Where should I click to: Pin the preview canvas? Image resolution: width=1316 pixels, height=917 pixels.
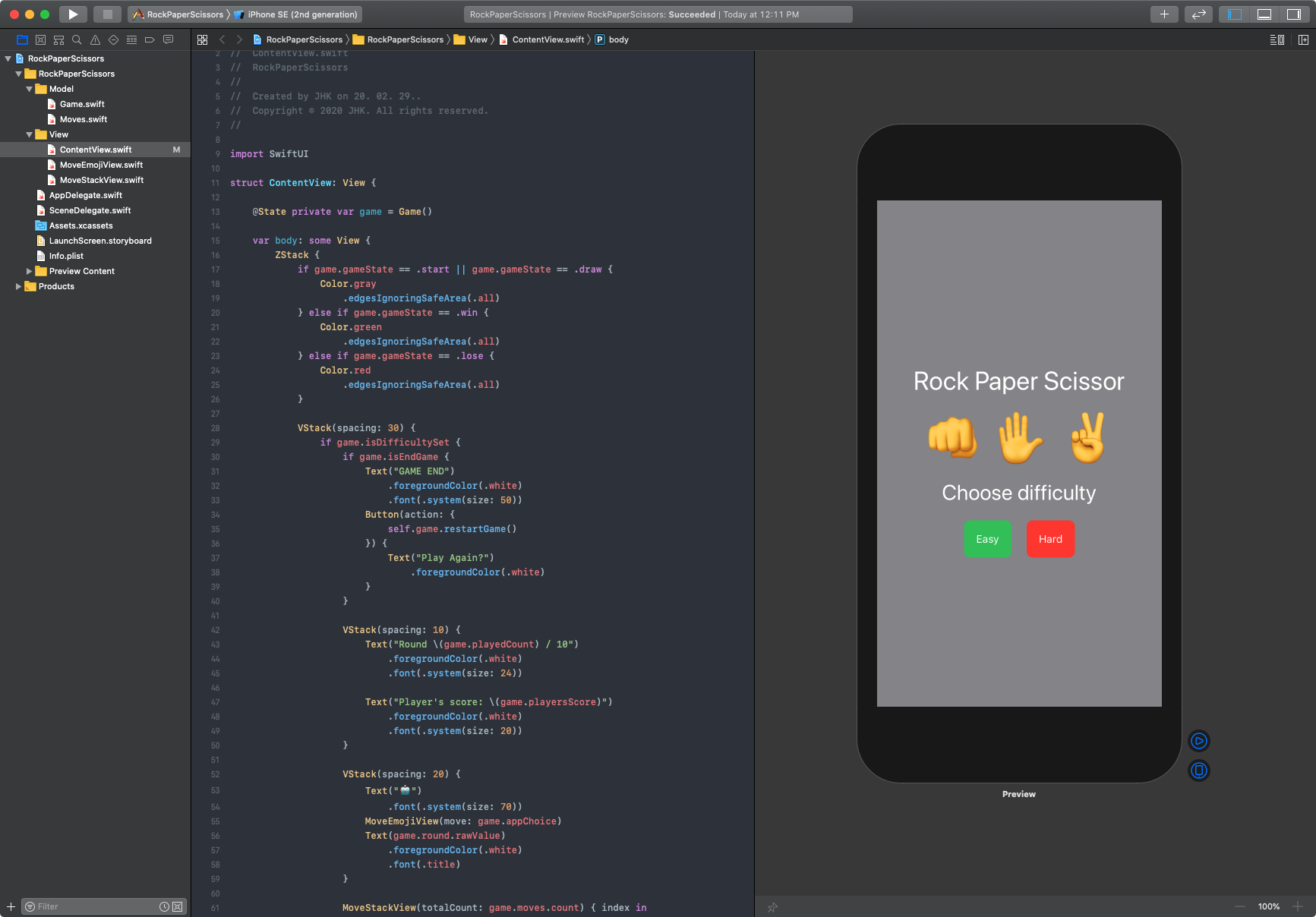[772, 907]
